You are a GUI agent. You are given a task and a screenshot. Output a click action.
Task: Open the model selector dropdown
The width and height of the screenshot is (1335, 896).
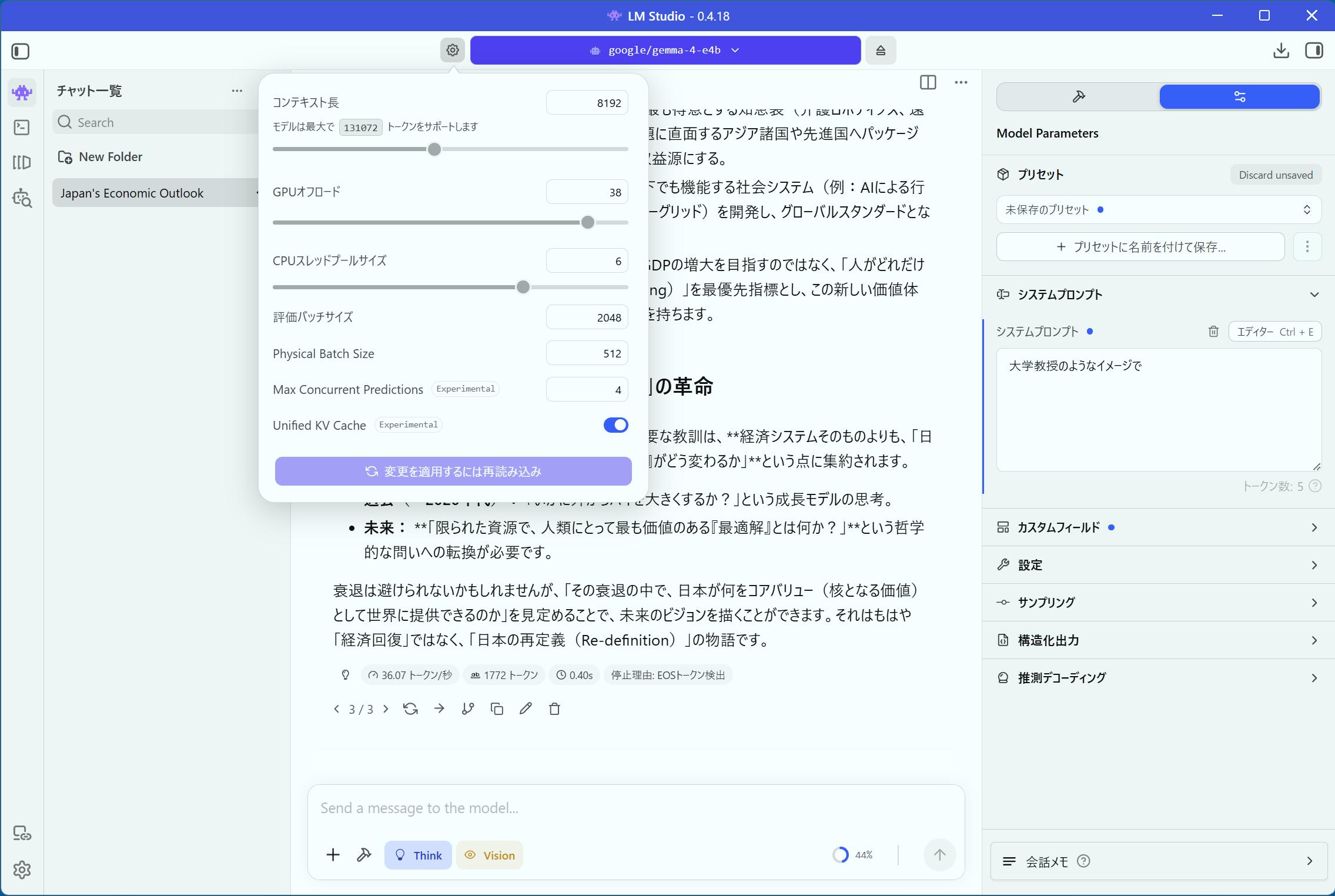tap(665, 50)
